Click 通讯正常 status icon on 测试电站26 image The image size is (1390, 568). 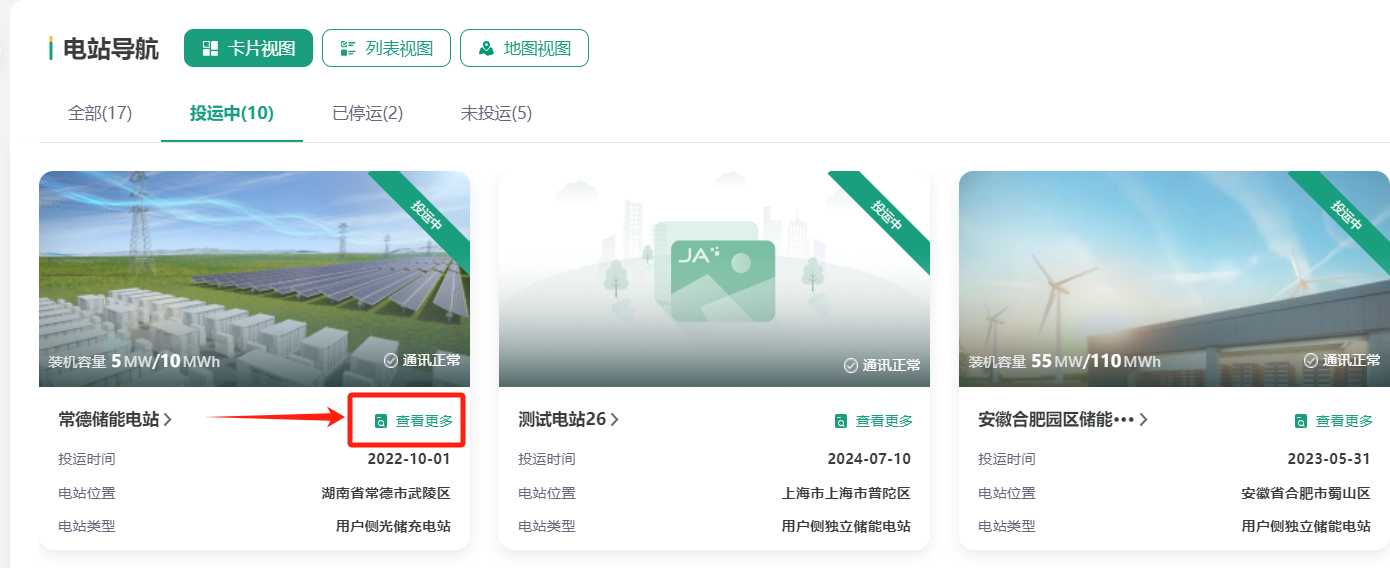851,366
